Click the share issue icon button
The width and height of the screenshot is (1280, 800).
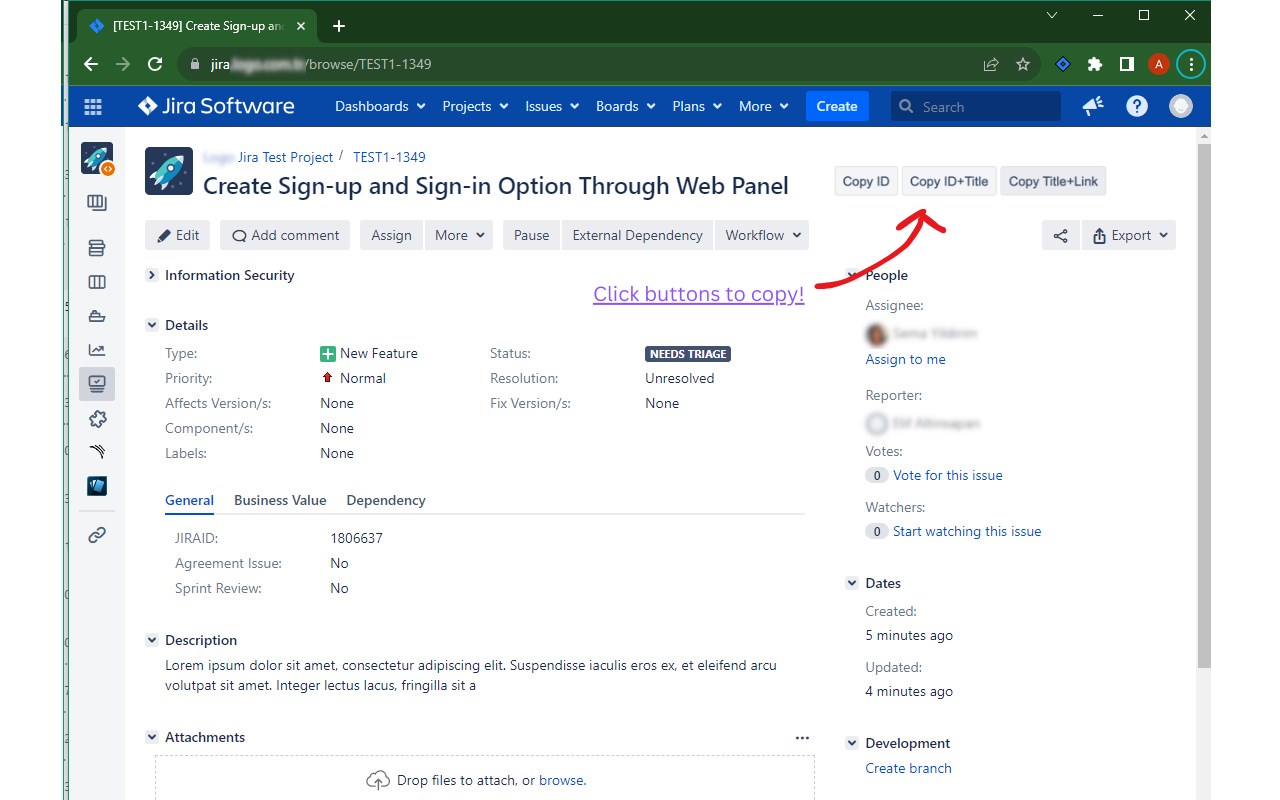point(1061,235)
